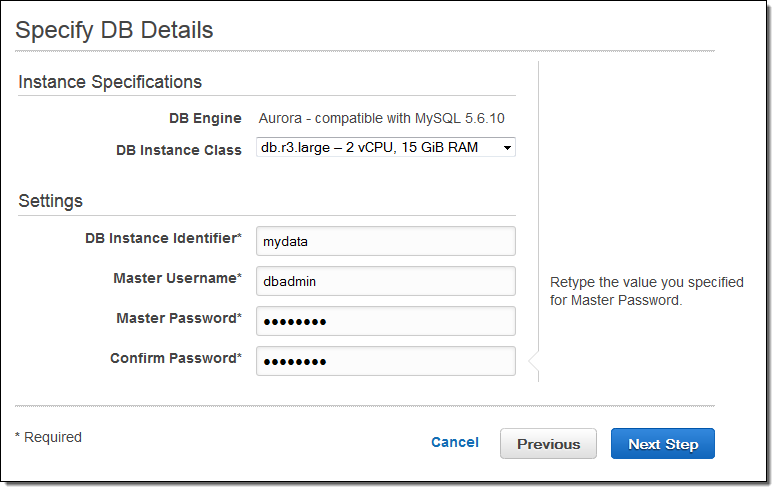Screen dimensions: 777x492
Task: Click the Retype the value help text
Action: click(646, 291)
